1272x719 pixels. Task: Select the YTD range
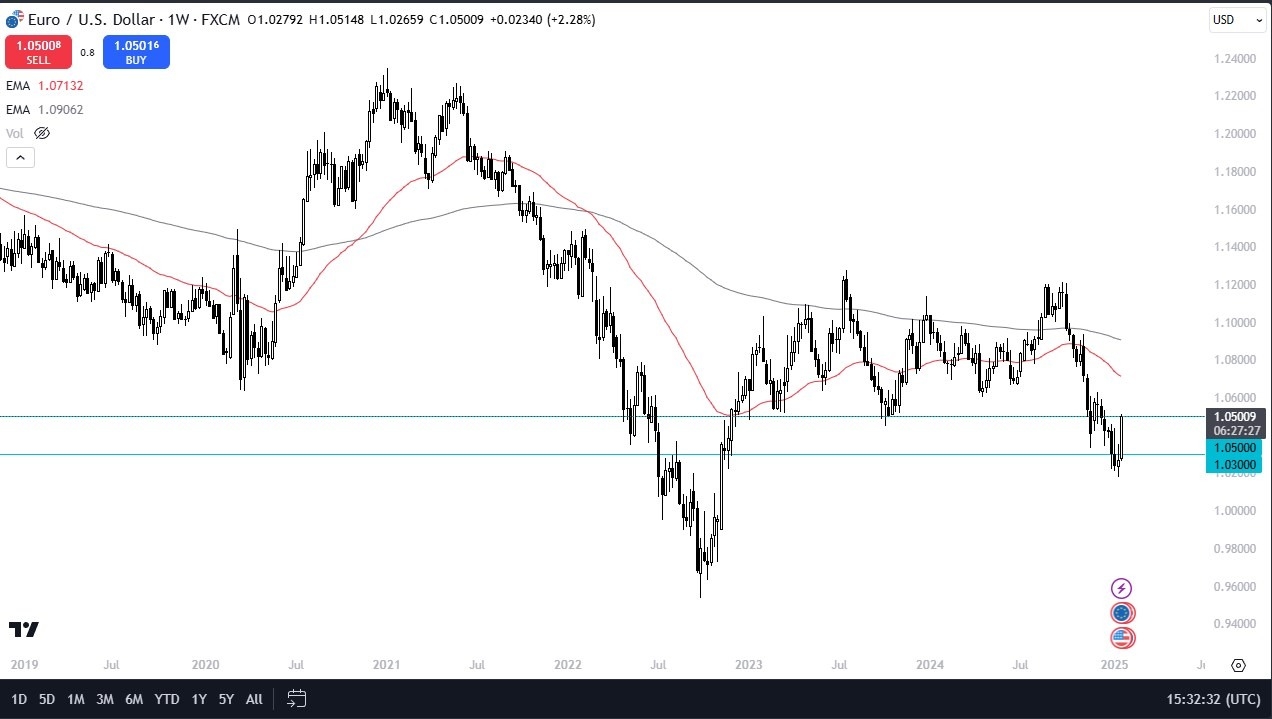167,699
